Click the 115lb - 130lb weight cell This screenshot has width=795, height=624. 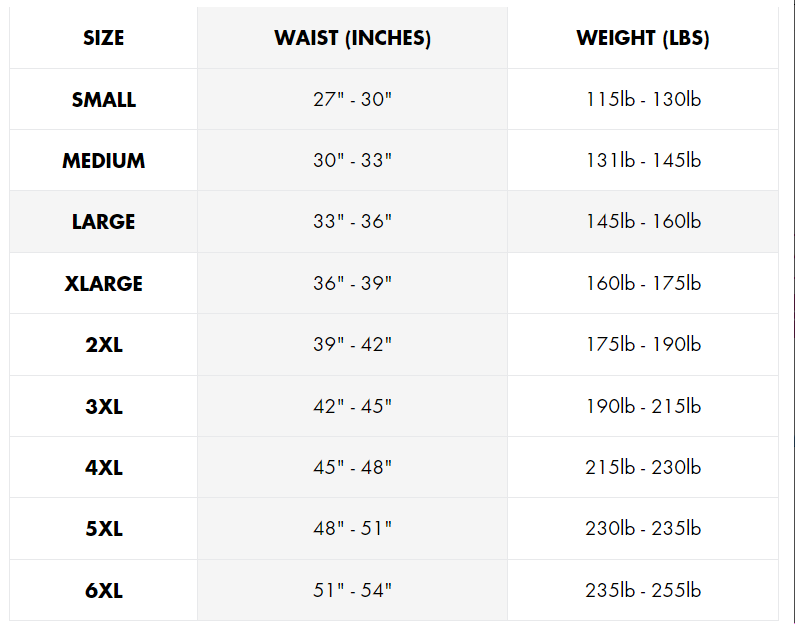click(x=643, y=100)
